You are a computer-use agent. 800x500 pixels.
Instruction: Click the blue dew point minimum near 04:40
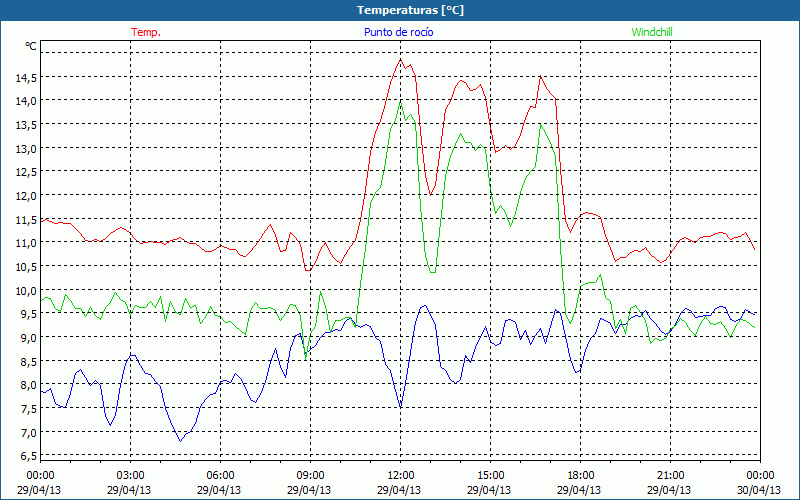click(x=180, y=441)
